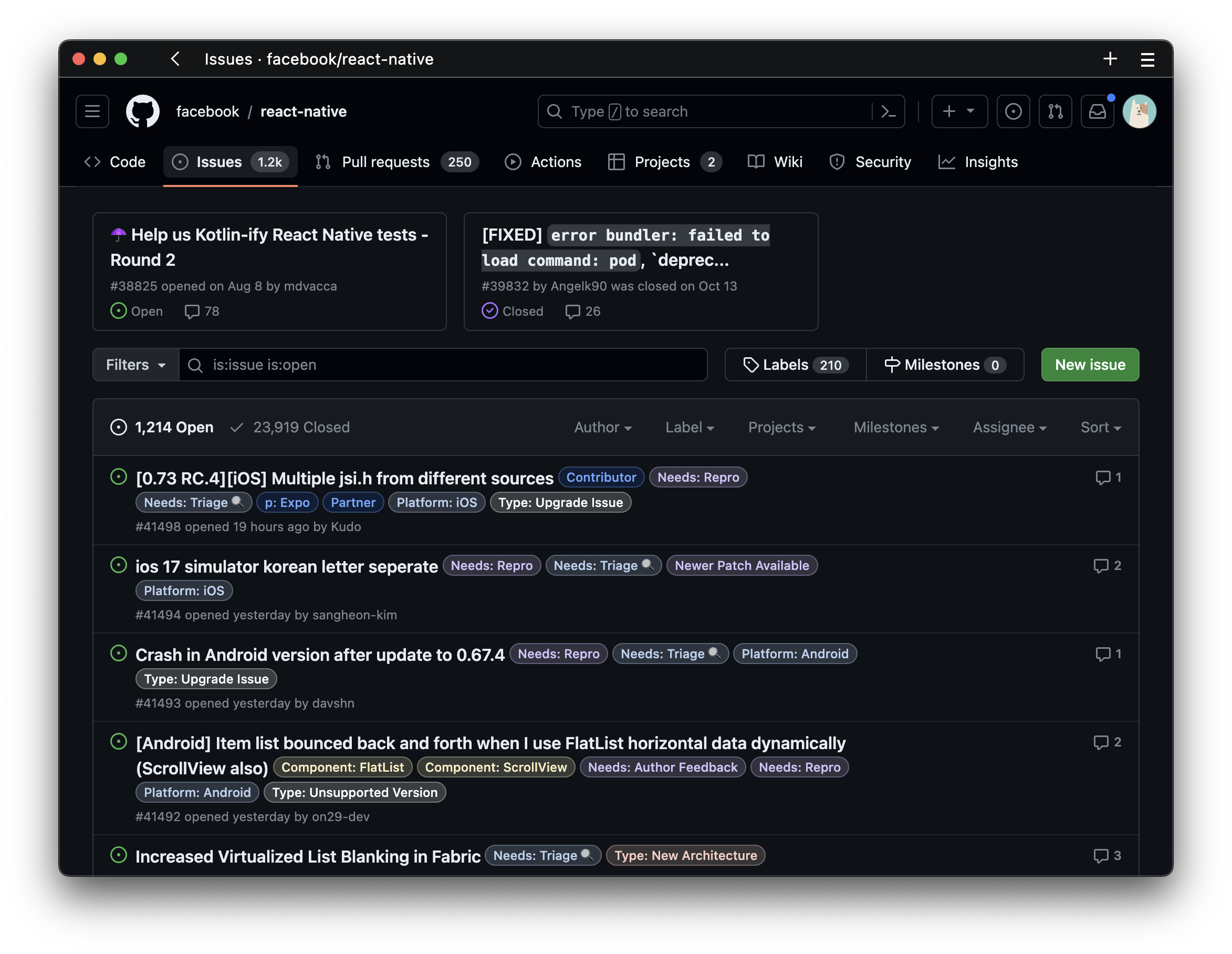Image resolution: width=1232 pixels, height=954 pixels.
Task: Open comments on the jsi.h issue
Action: tap(1108, 478)
